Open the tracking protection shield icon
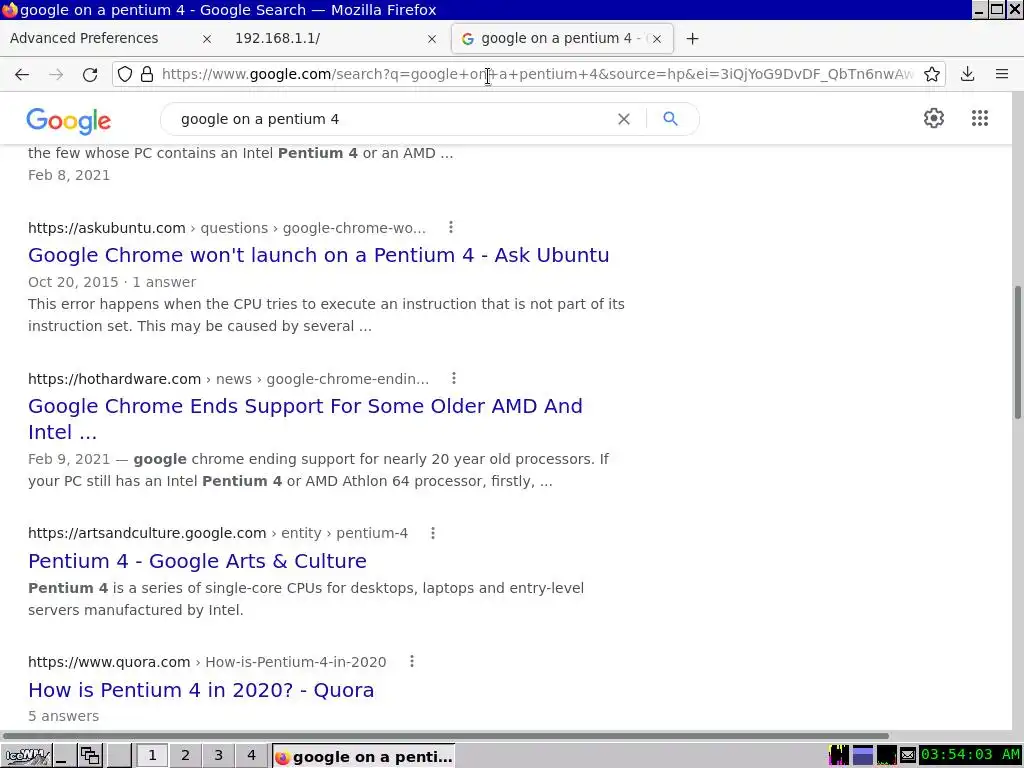 click(x=125, y=74)
